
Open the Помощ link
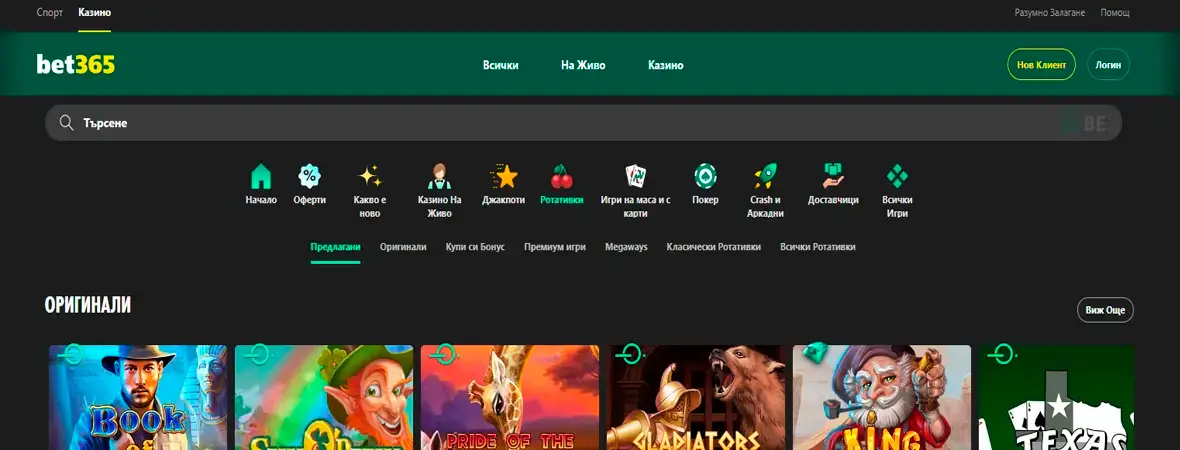(1115, 13)
